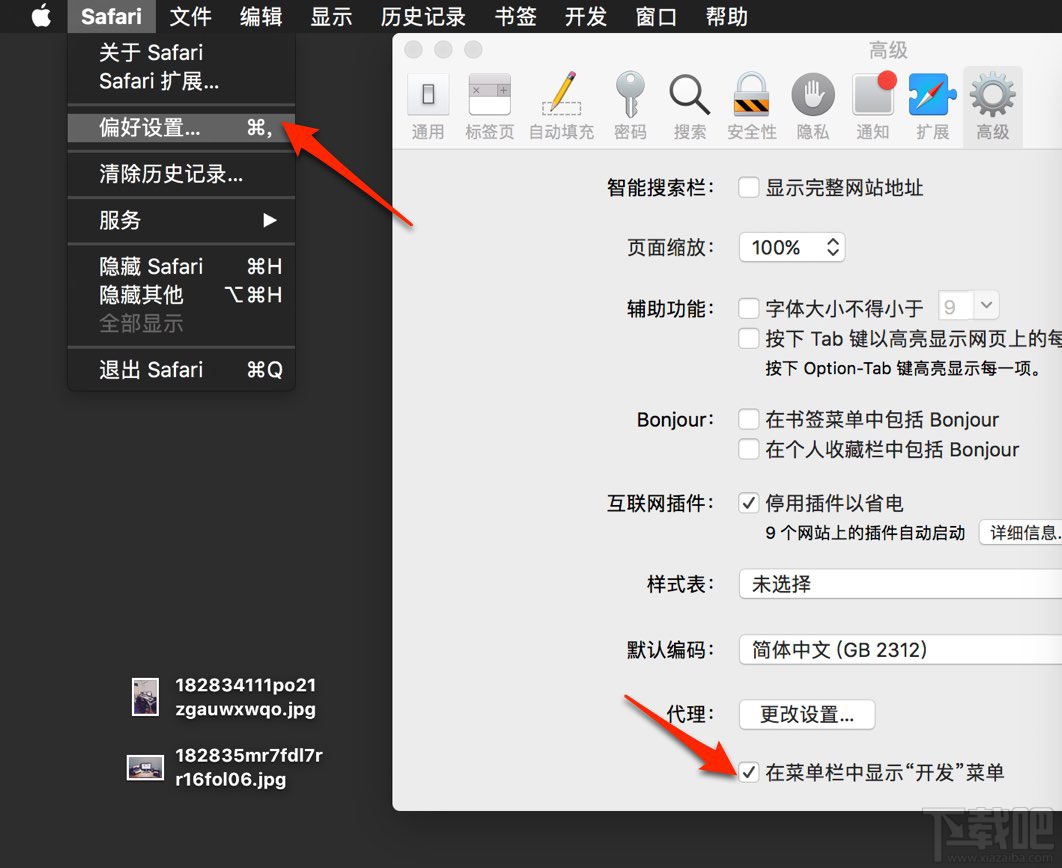Expand the minimum font size dropdown
1062x868 pixels.
click(968, 307)
